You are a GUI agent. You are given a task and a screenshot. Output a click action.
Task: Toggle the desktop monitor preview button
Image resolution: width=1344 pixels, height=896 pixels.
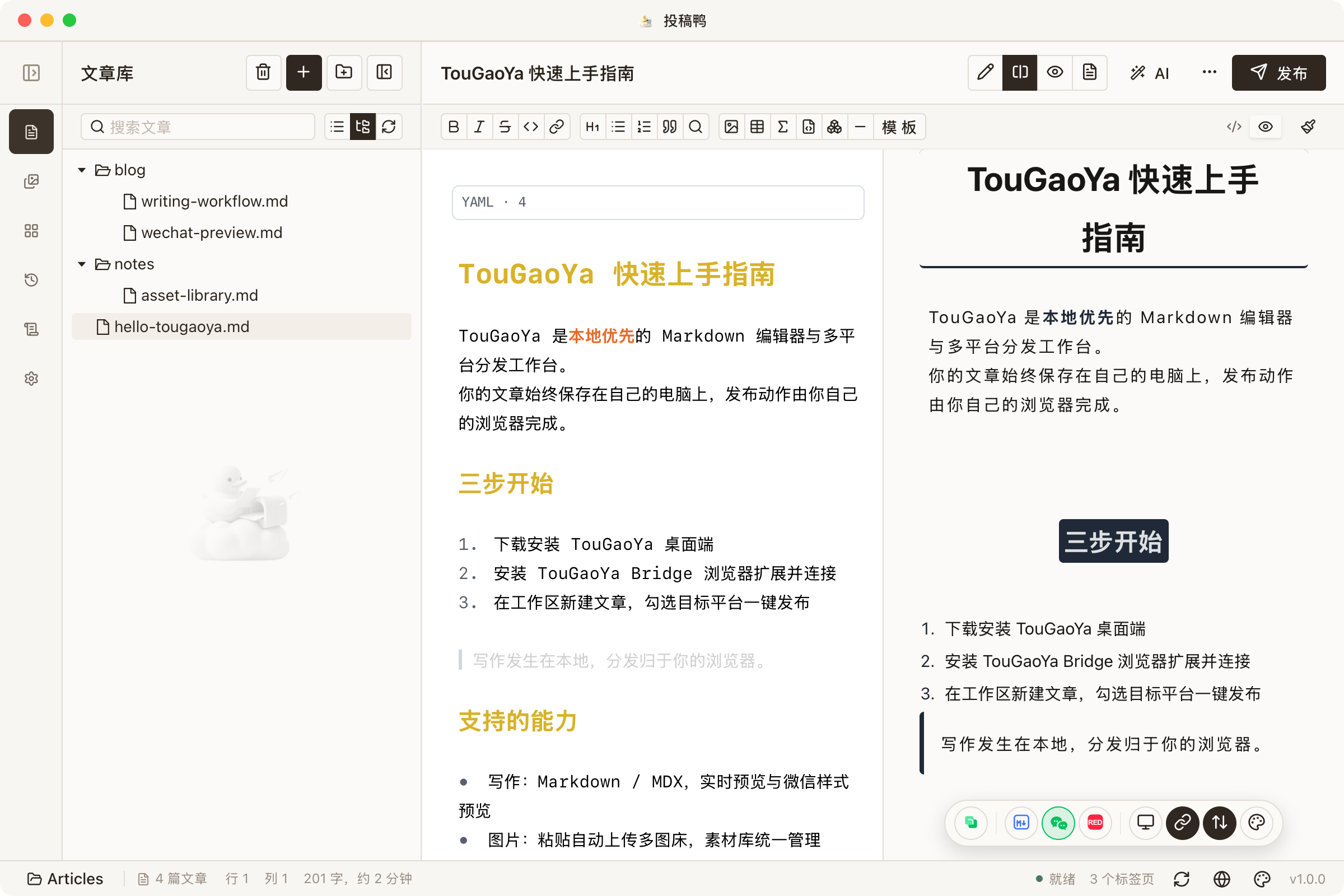click(x=1145, y=823)
